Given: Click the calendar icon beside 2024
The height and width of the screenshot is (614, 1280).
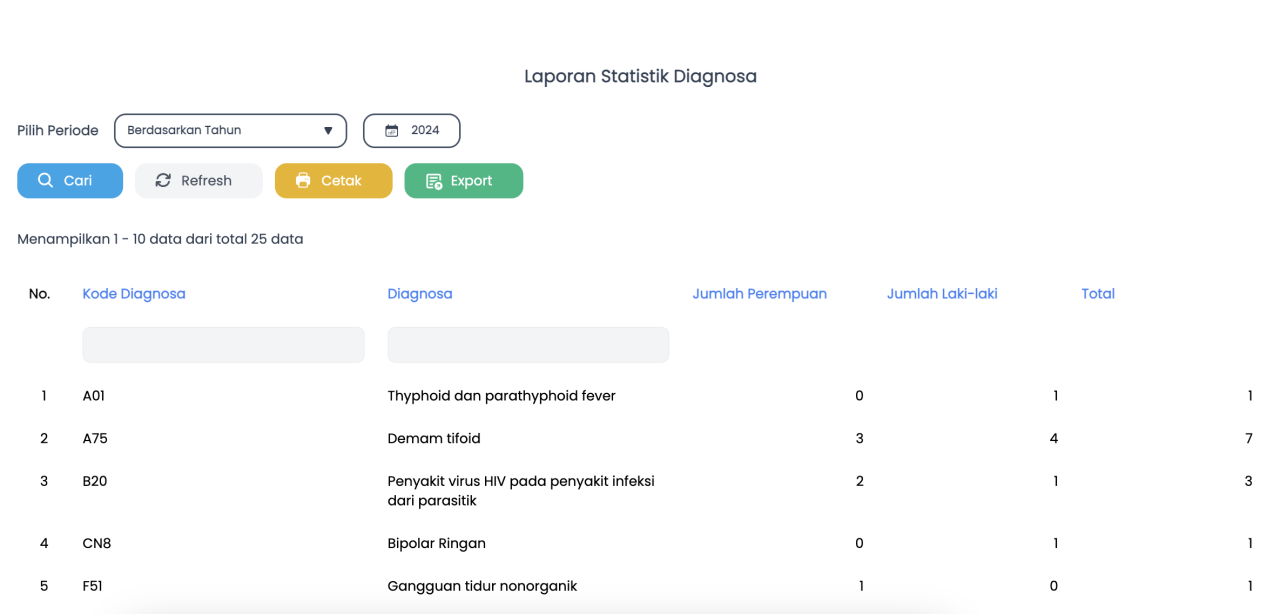Looking at the screenshot, I should pos(392,131).
